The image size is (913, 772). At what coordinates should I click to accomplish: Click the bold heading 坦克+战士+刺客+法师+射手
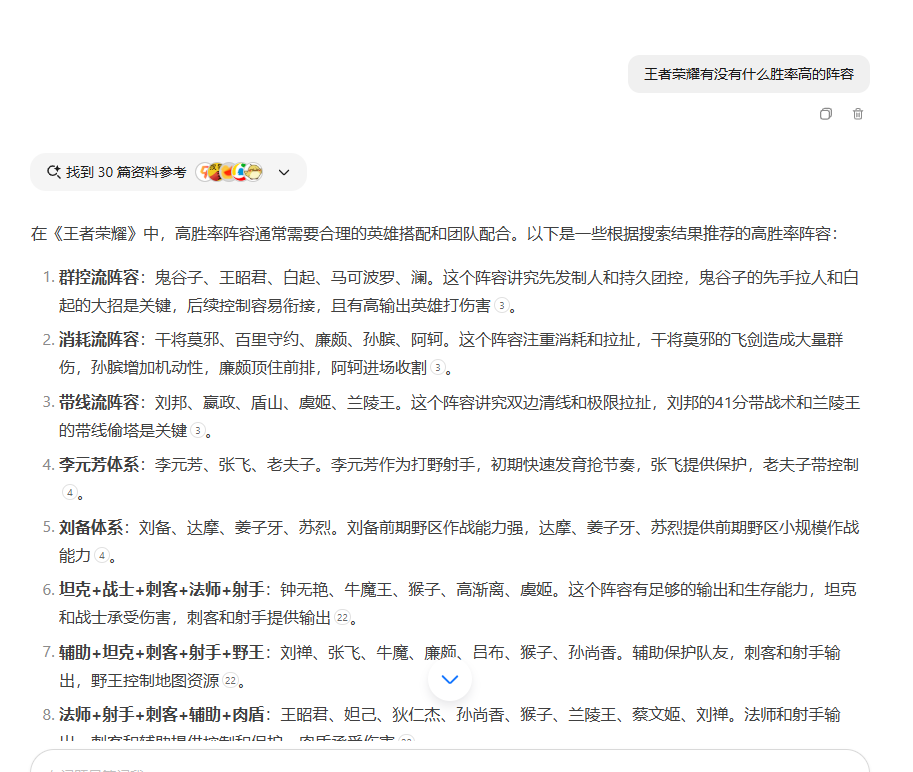(x=161, y=590)
